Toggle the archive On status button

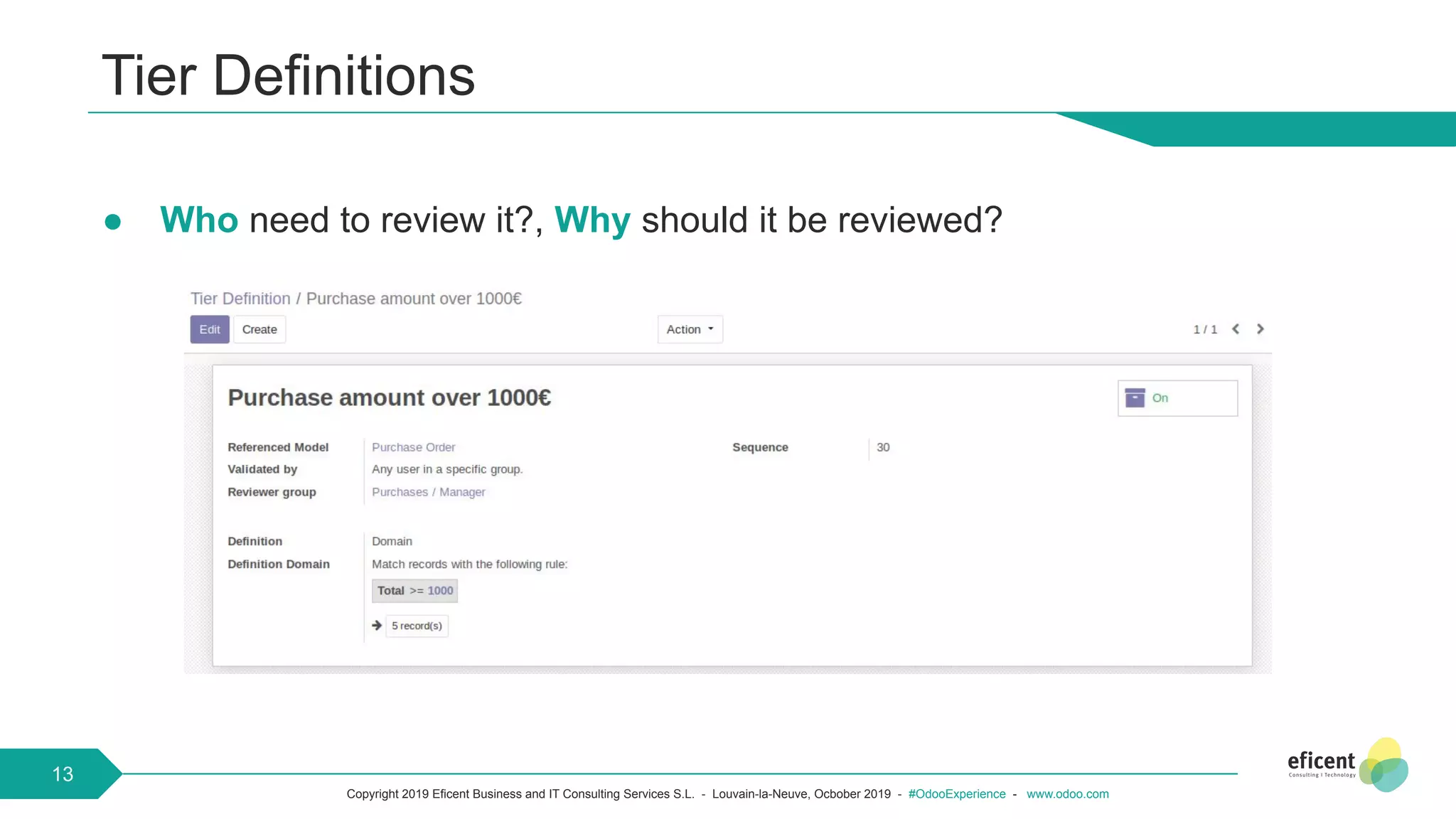(1177, 398)
